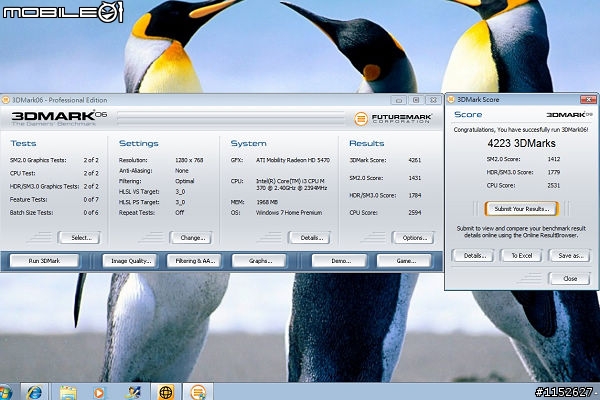Open Options... under Results
The image size is (600, 400).
pyautogui.click(x=413, y=238)
